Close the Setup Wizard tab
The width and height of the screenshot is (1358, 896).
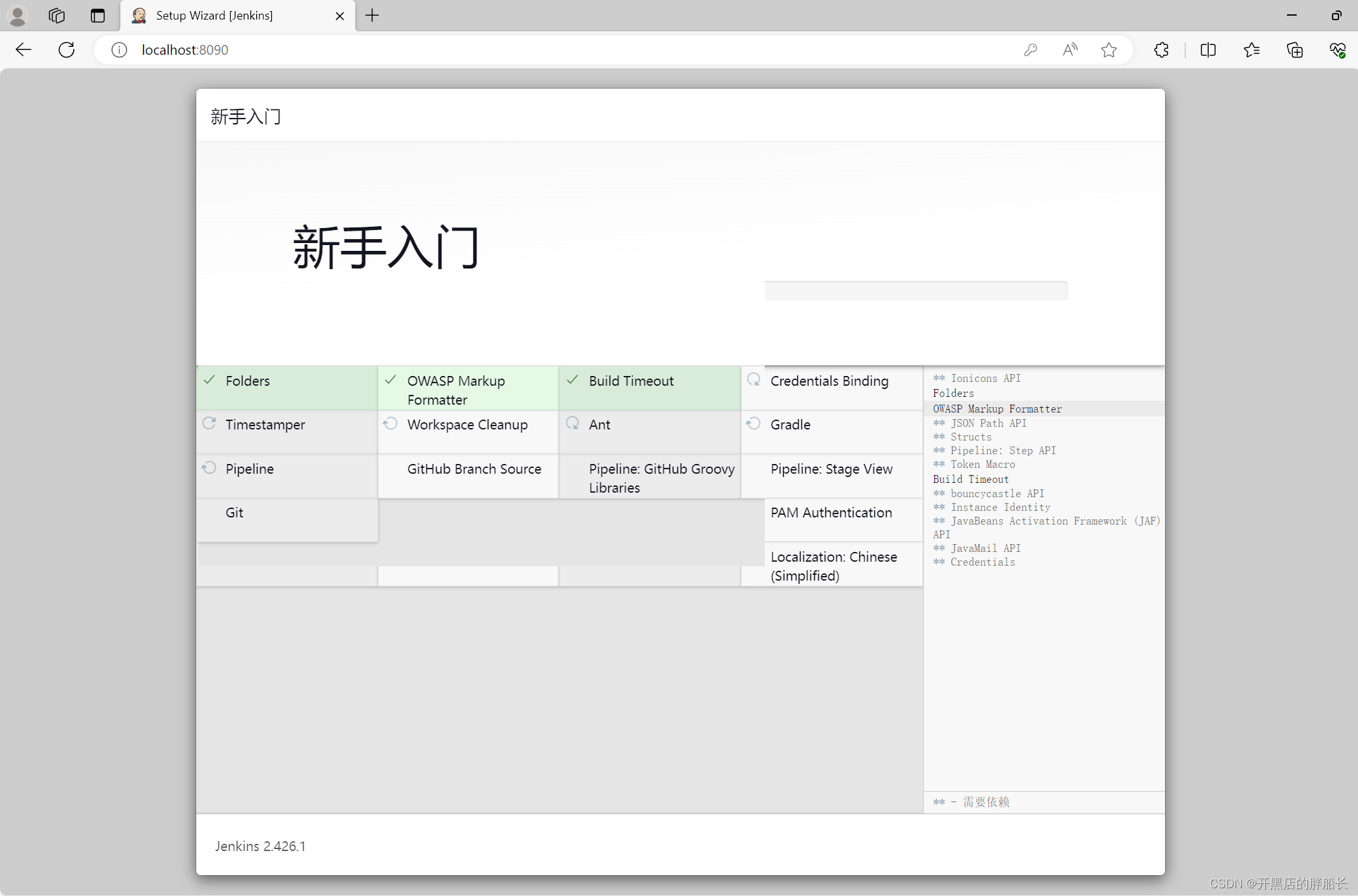(x=340, y=16)
